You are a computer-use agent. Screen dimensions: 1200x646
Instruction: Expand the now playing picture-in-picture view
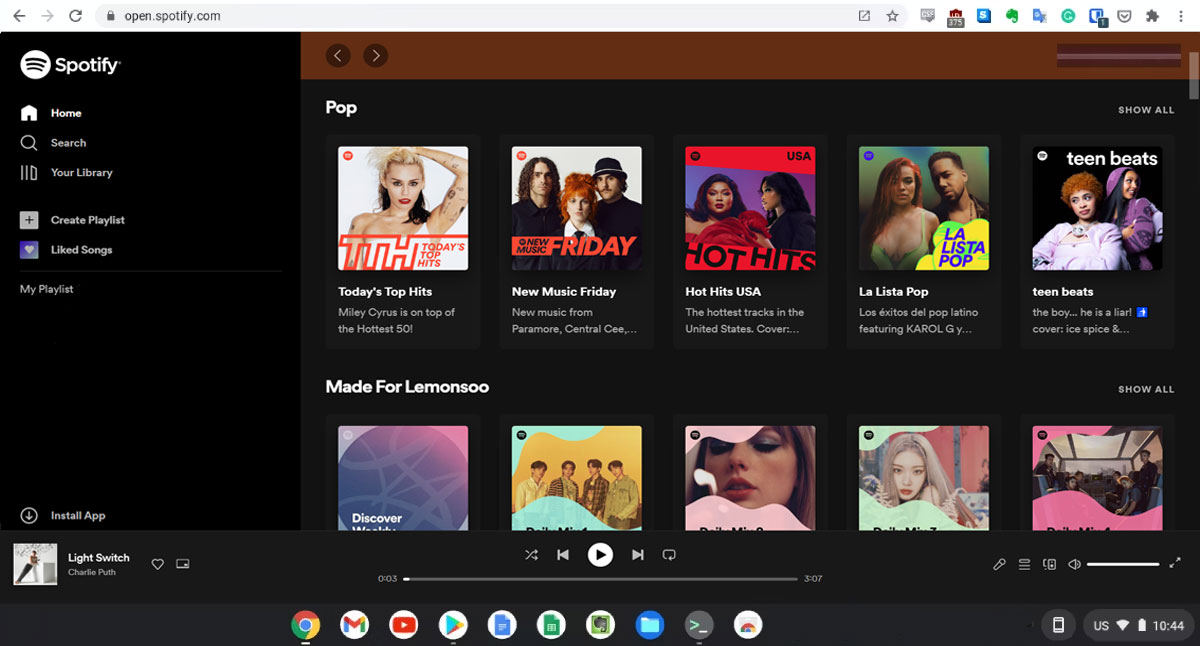coord(183,564)
